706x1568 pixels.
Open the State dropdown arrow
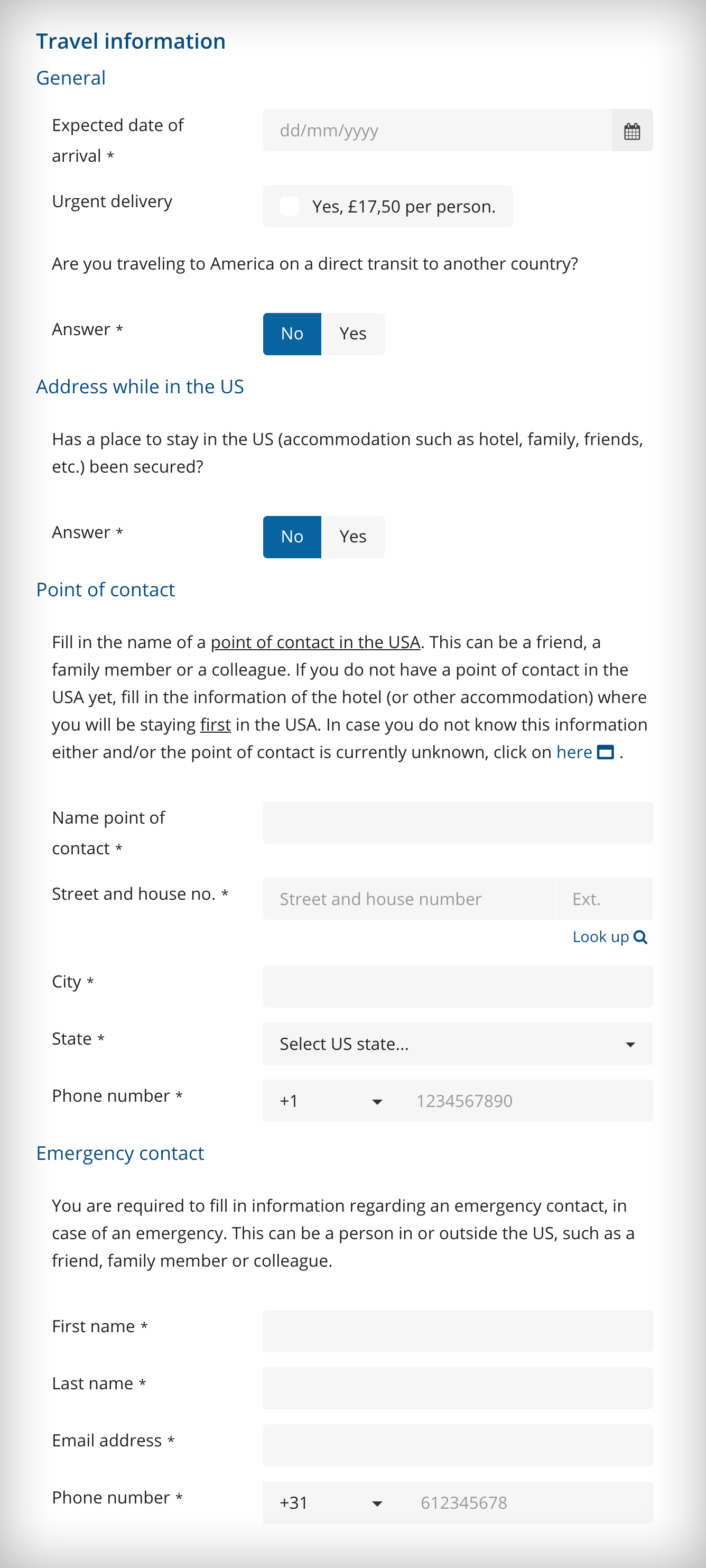tap(631, 1043)
